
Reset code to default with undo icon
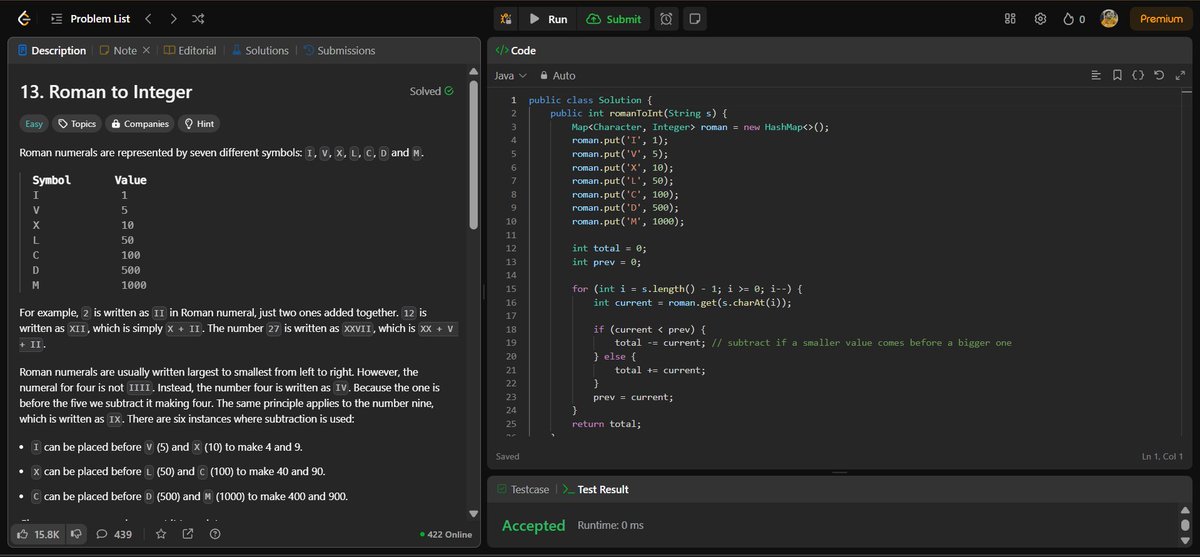pyautogui.click(x=1159, y=75)
